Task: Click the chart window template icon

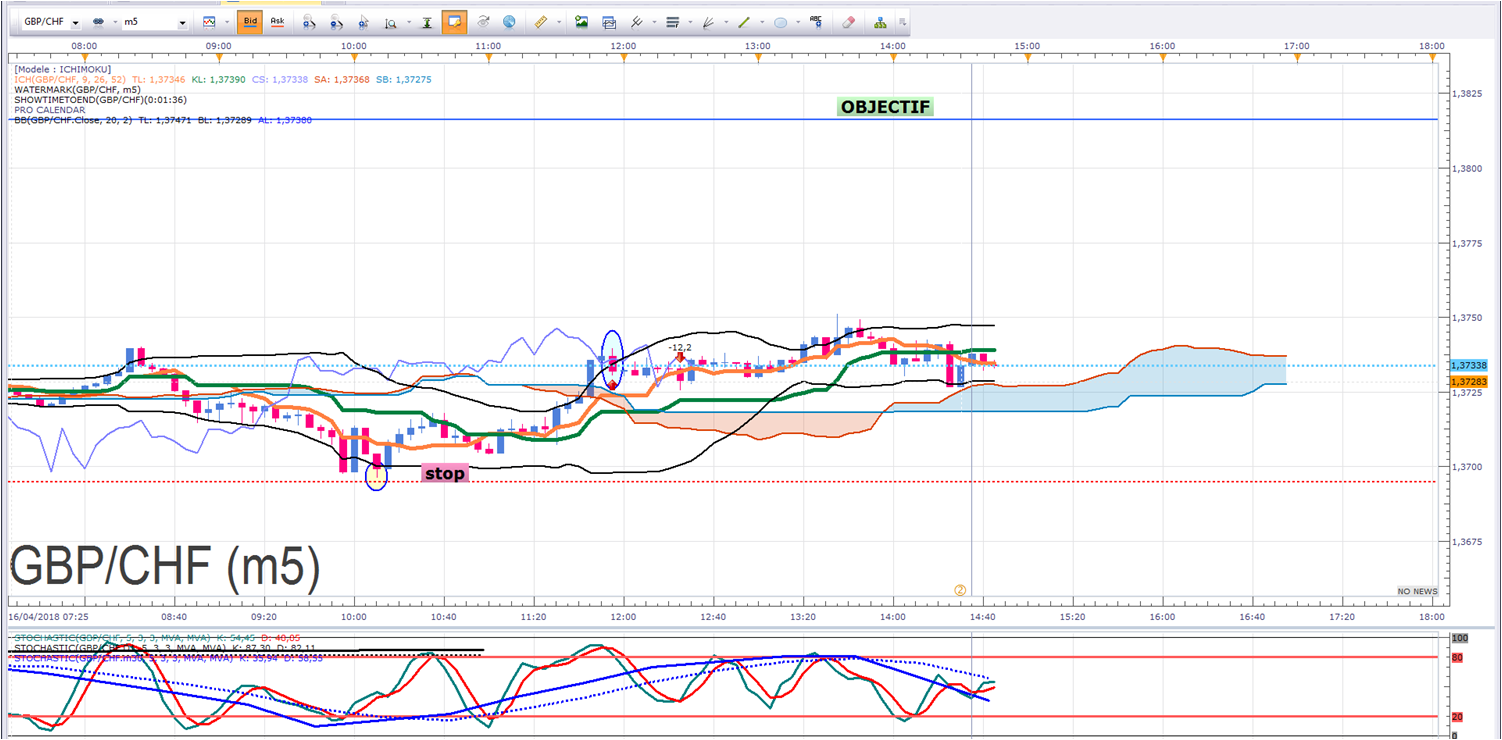Action: point(609,22)
